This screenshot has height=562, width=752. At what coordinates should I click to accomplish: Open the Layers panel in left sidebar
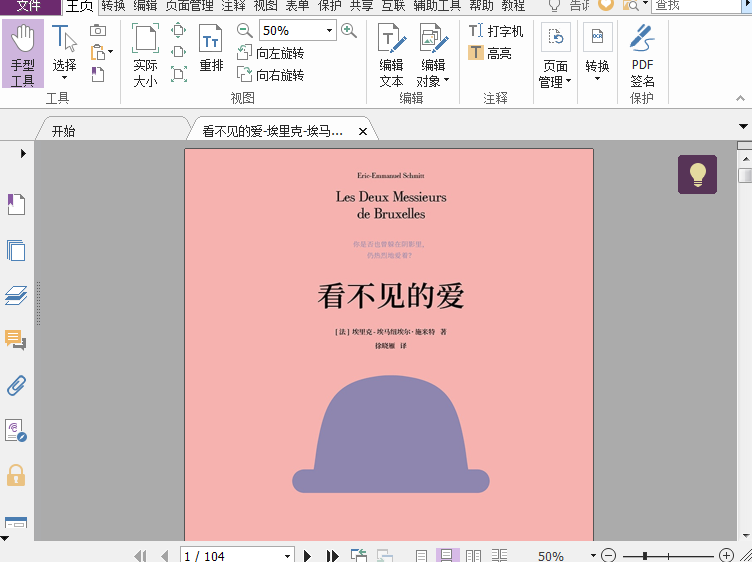(16, 295)
